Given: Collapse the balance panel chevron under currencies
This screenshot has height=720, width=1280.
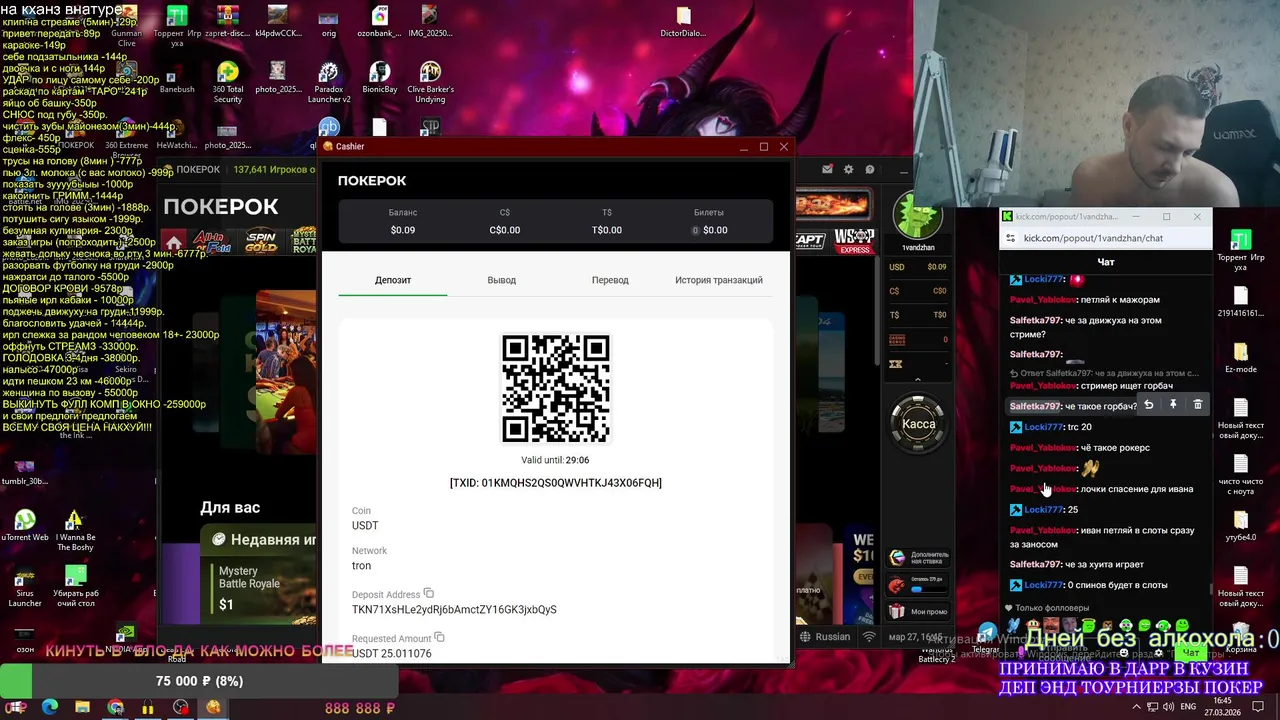Looking at the screenshot, I should pyautogui.click(x=918, y=380).
